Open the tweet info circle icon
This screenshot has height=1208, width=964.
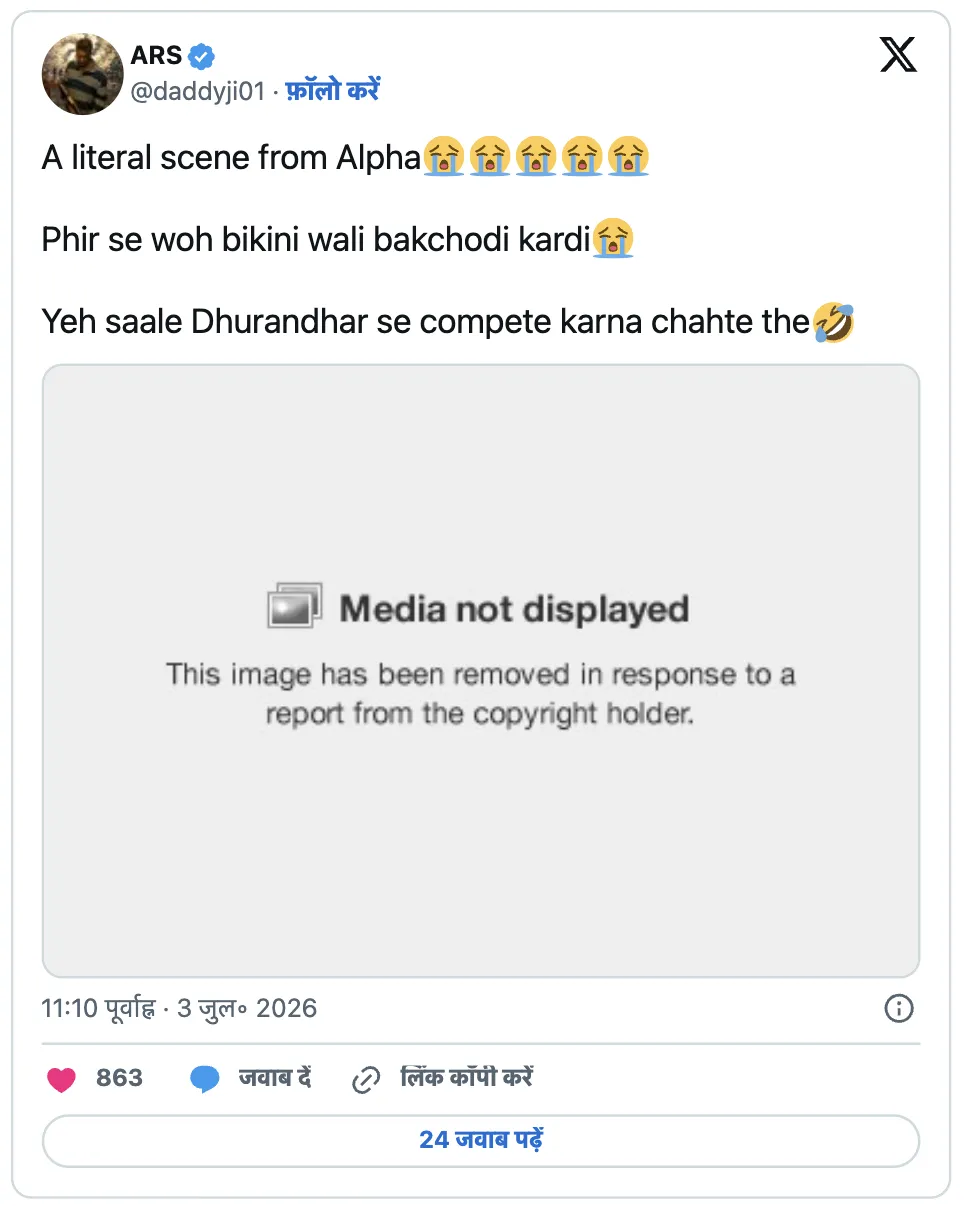coord(899,1008)
